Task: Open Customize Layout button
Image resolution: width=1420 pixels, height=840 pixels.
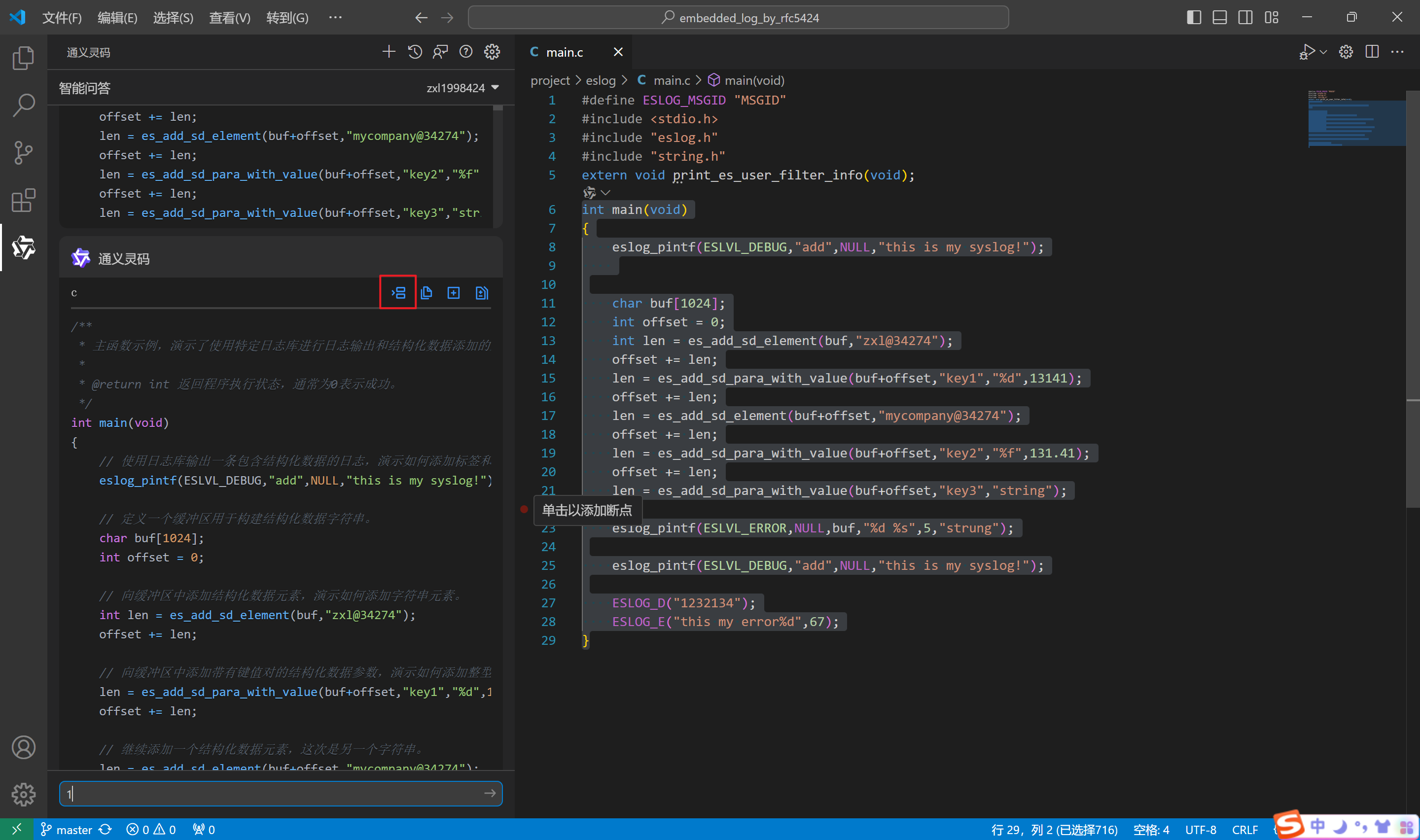Action: click(x=1271, y=18)
